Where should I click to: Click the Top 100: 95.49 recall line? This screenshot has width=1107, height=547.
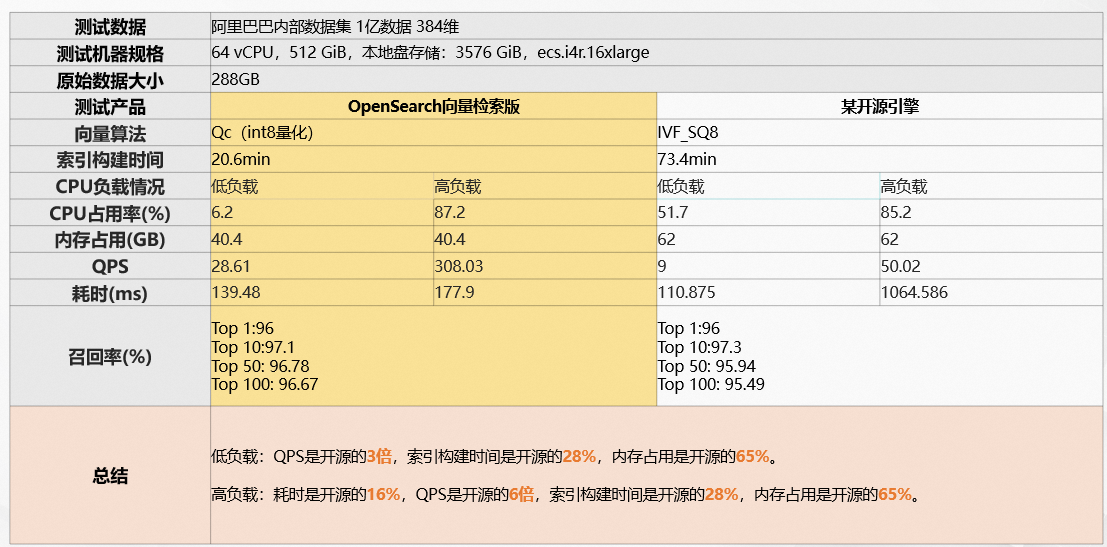click(711, 385)
